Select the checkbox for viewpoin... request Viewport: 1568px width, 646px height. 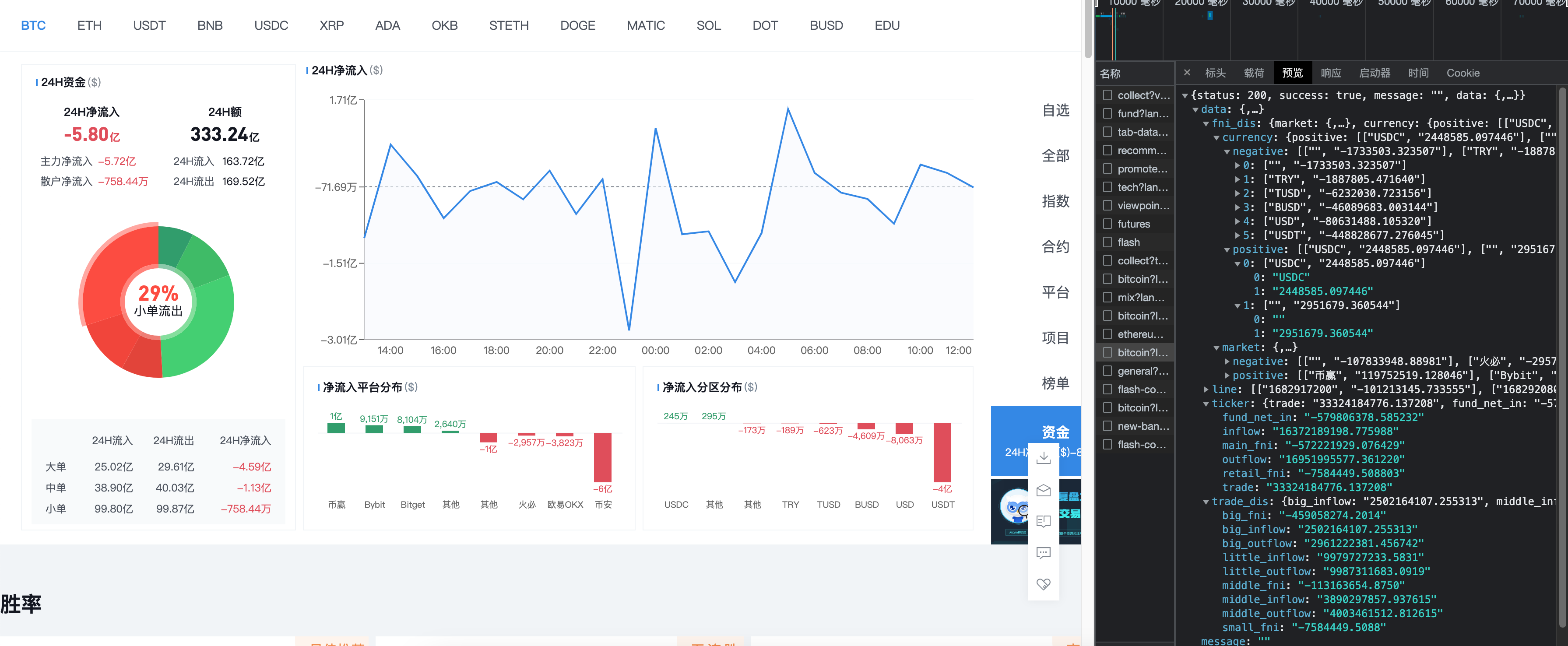pyautogui.click(x=1107, y=205)
